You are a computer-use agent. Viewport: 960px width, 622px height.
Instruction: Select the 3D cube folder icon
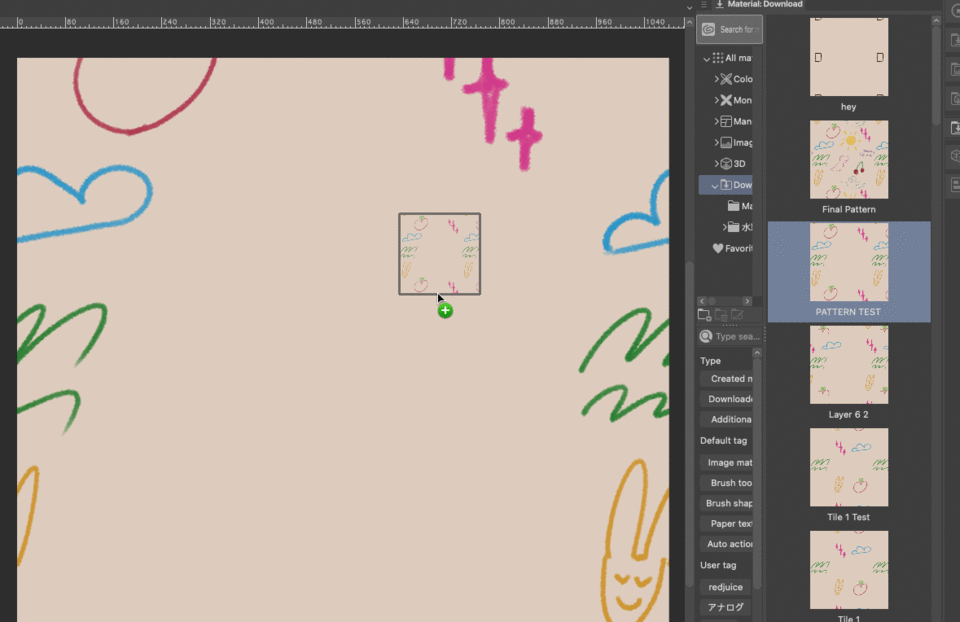click(726, 163)
